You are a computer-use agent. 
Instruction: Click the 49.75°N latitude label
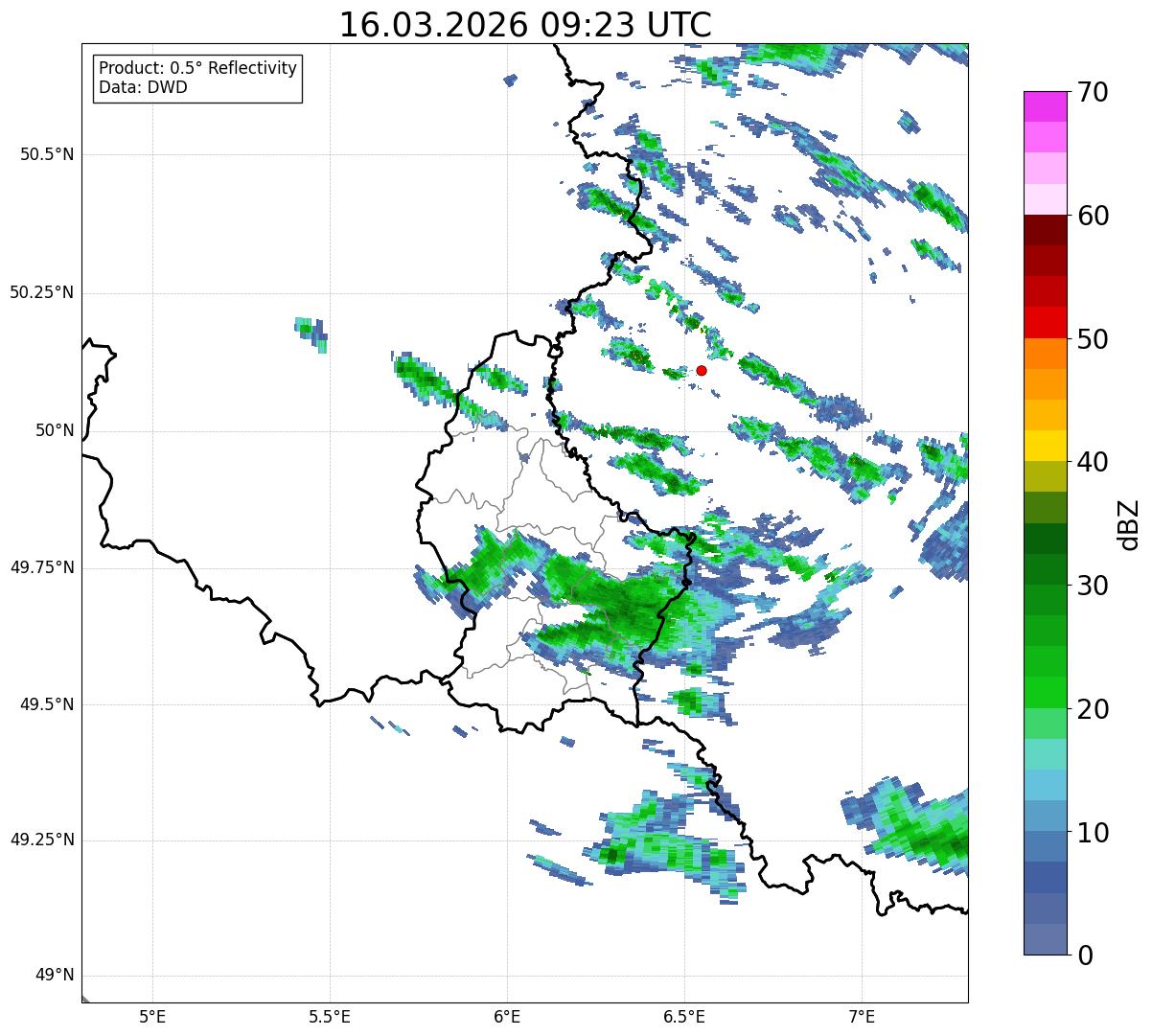pyautogui.click(x=41, y=567)
